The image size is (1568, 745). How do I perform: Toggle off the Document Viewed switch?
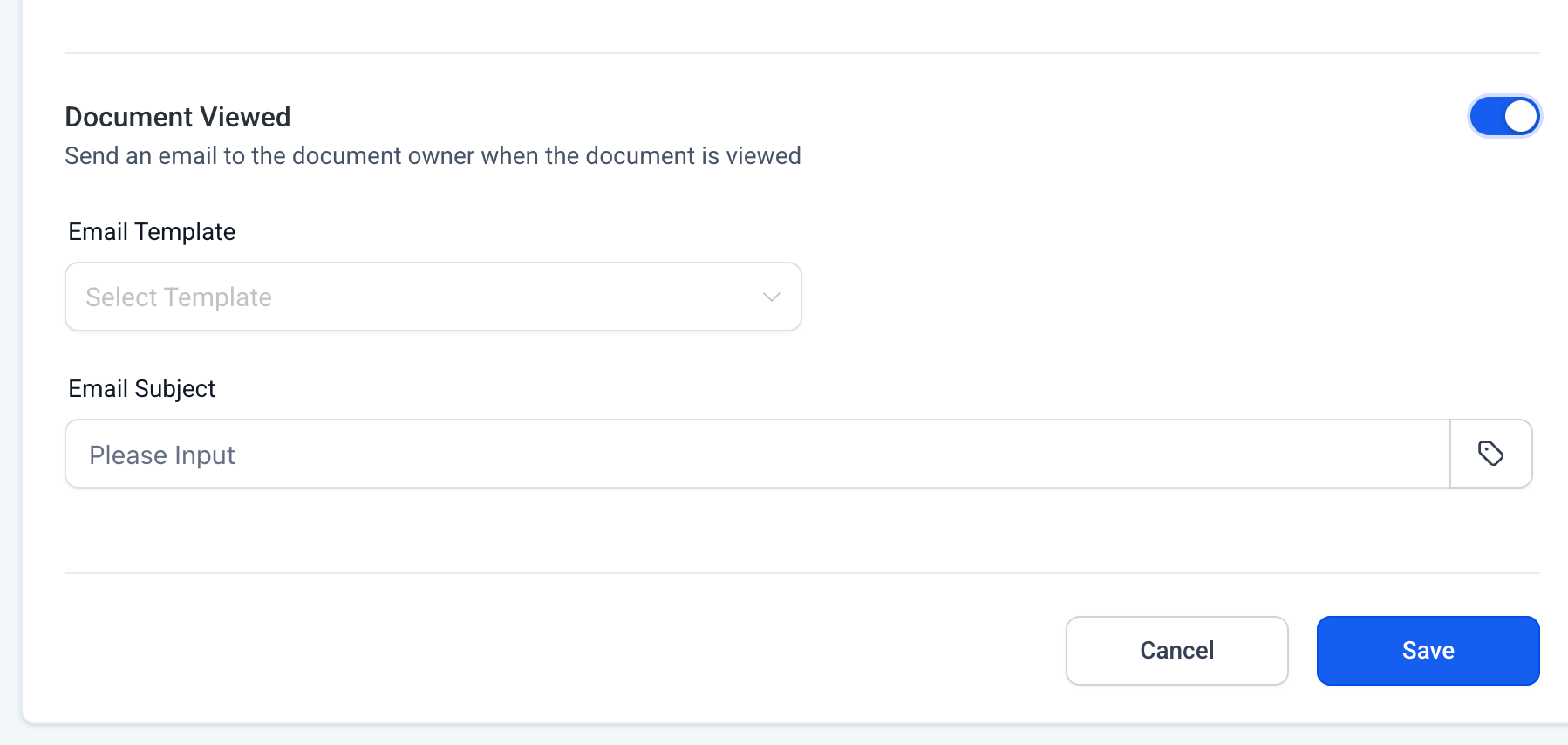[x=1504, y=117]
